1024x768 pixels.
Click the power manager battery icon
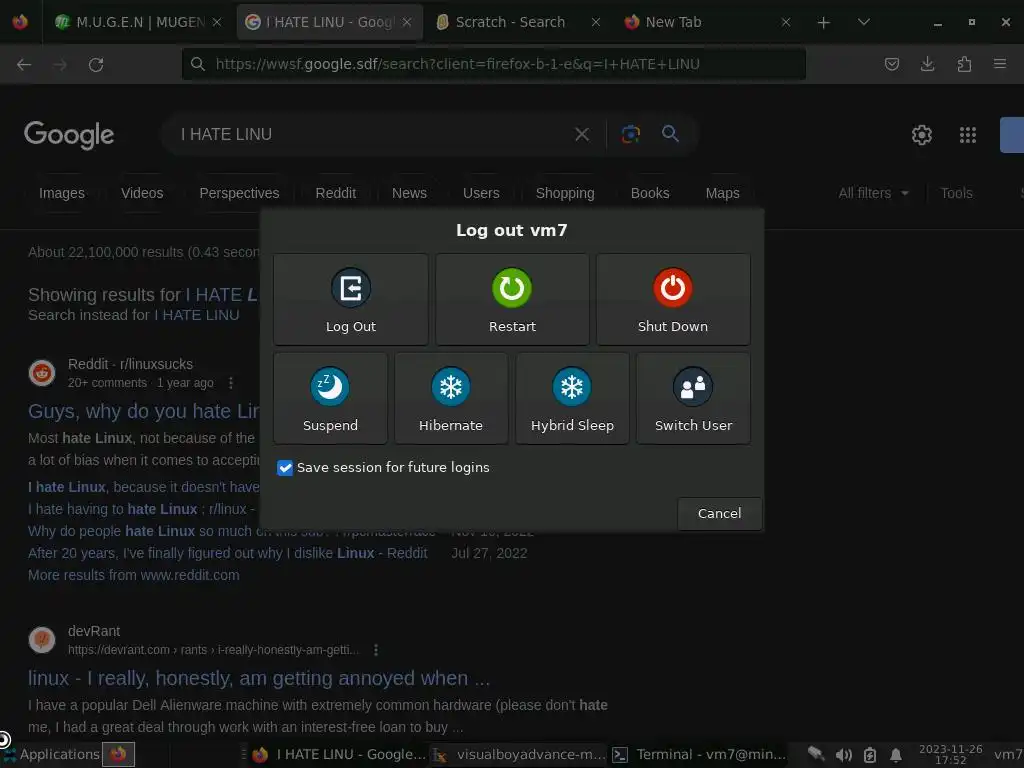(870, 755)
